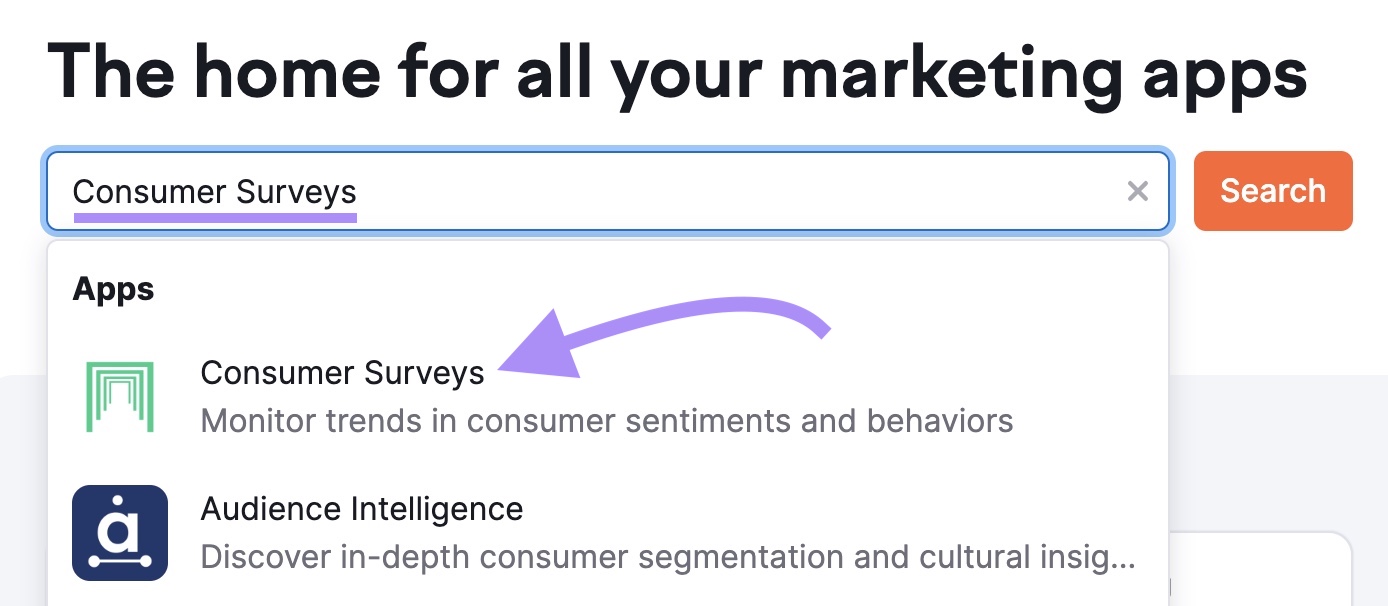Click the description 'Monitor trends in consumer sentiments'
This screenshot has width=1388, height=606.
click(x=606, y=420)
